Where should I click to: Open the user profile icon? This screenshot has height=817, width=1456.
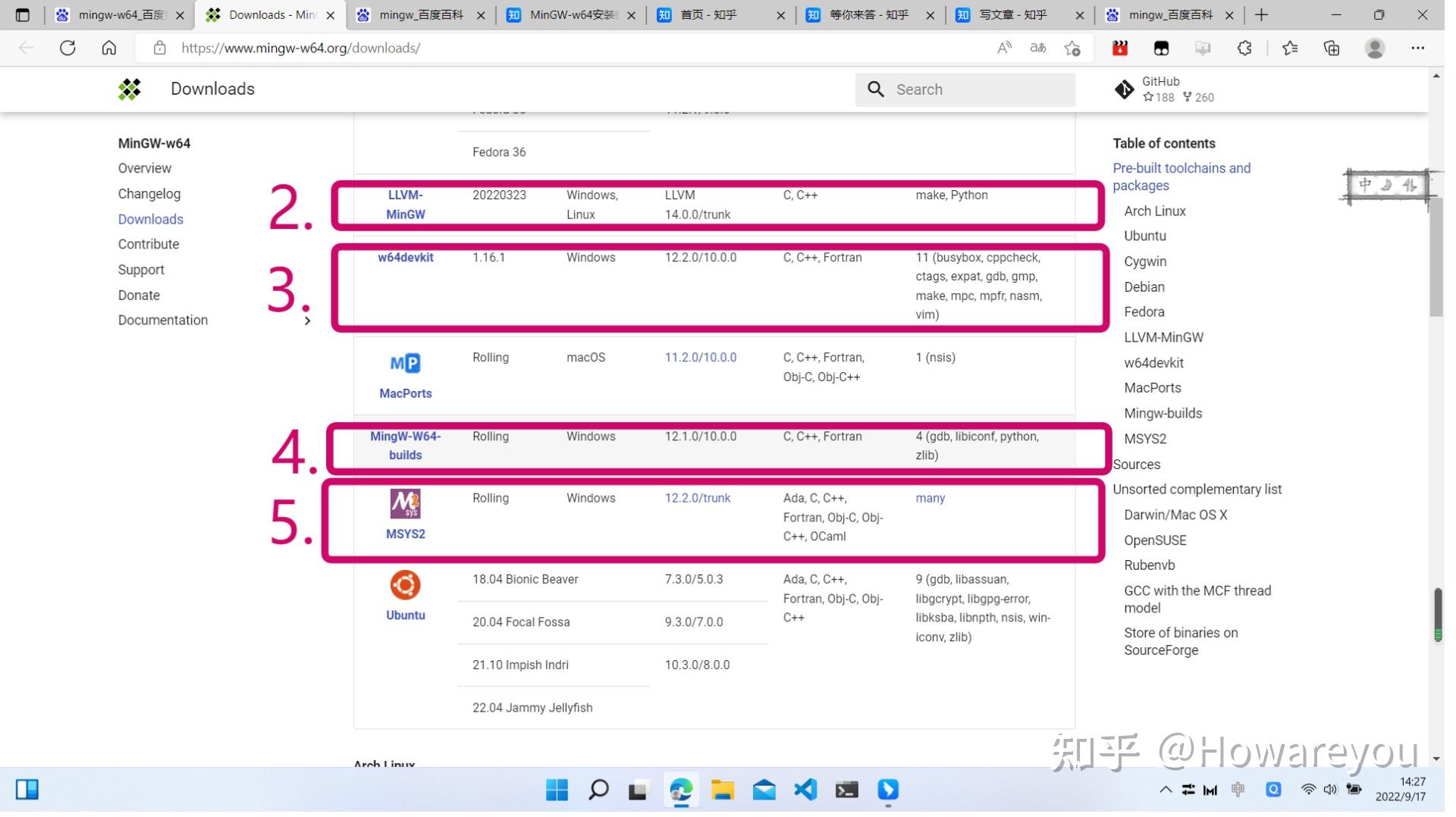coord(1375,48)
